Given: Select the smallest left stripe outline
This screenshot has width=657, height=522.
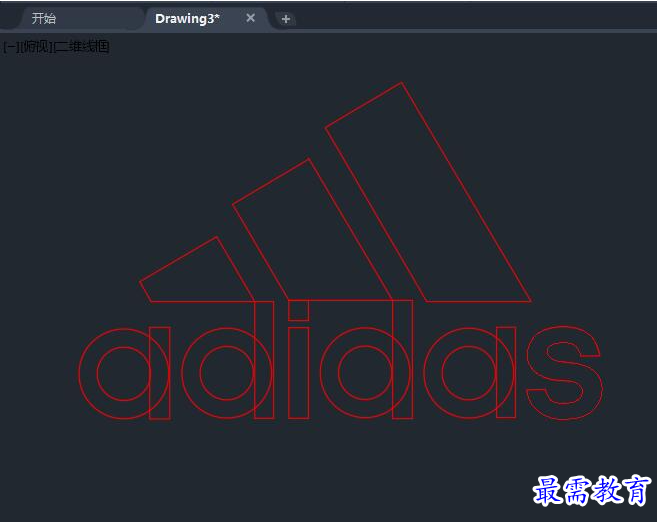Looking at the screenshot, I should [x=197, y=269].
